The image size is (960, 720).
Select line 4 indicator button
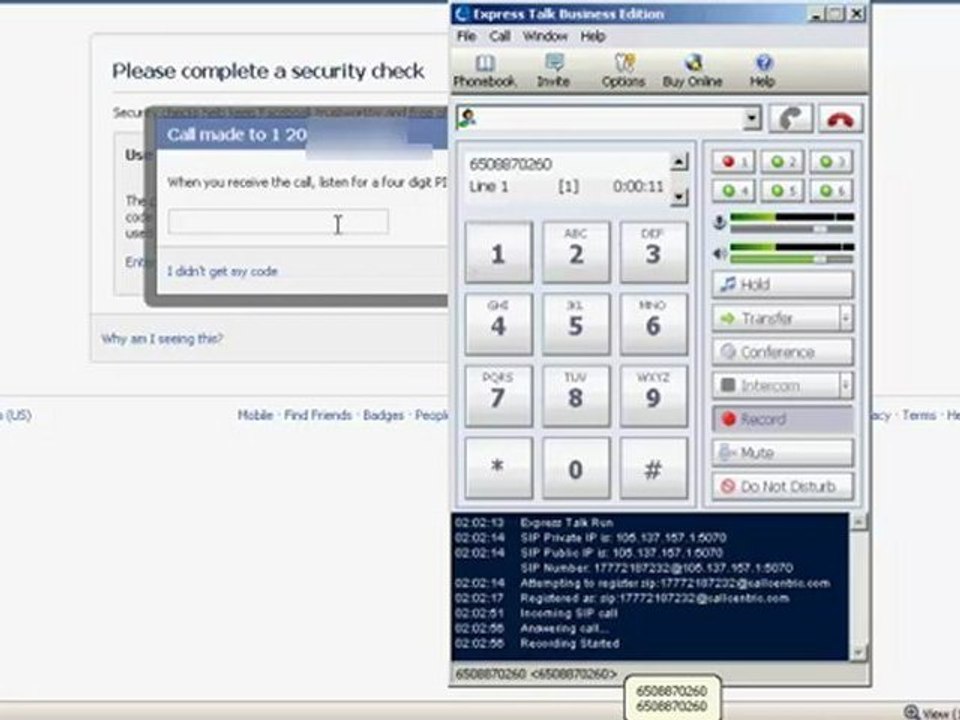tap(733, 191)
